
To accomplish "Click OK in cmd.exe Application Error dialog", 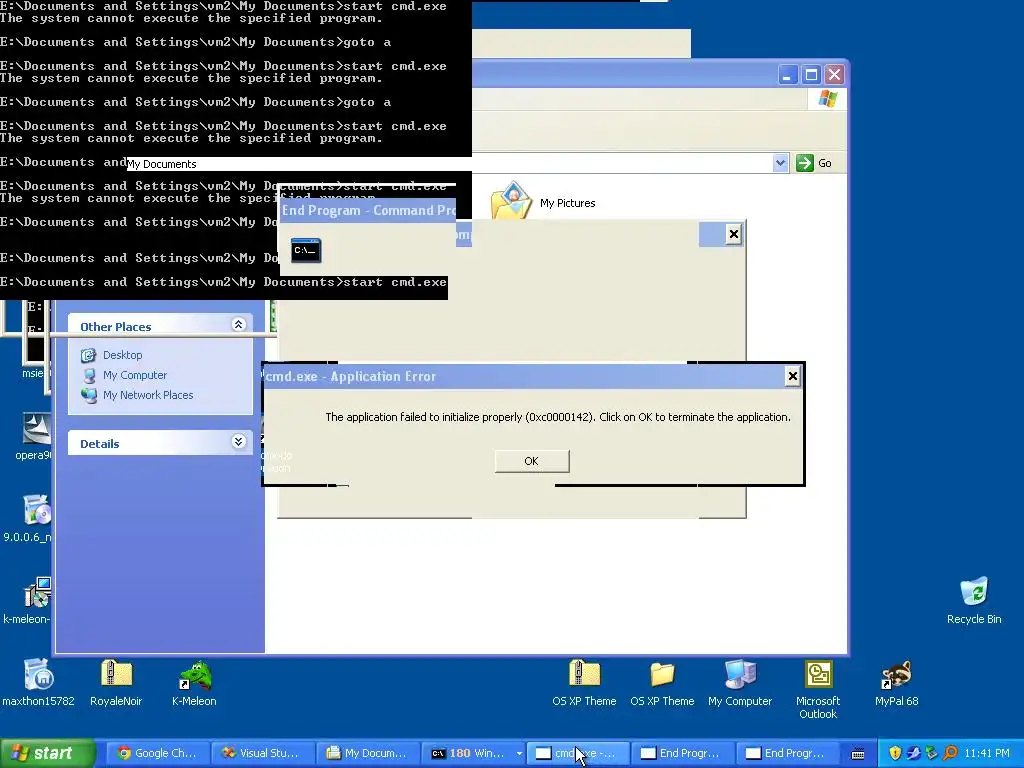I will pos(532,461).
